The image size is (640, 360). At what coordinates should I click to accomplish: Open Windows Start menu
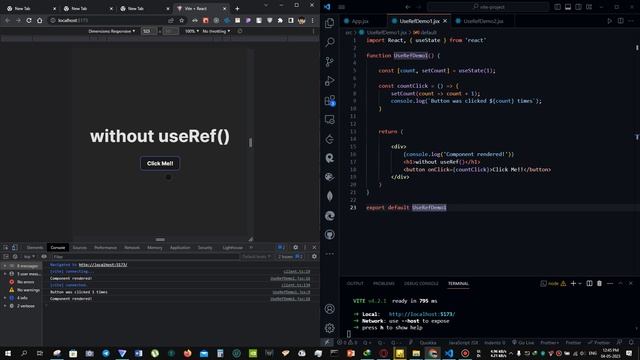(8, 353)
